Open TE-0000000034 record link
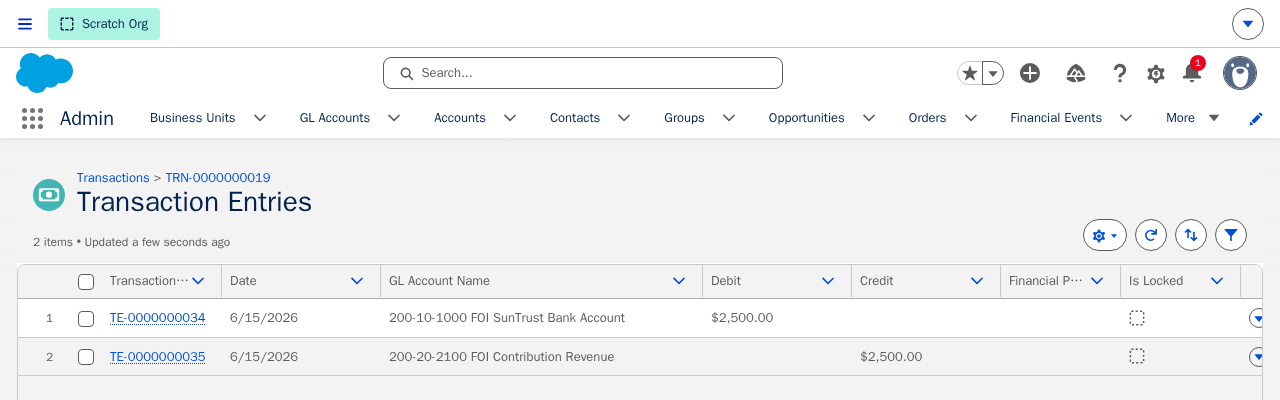1280x400 pixels. point(157,318)
